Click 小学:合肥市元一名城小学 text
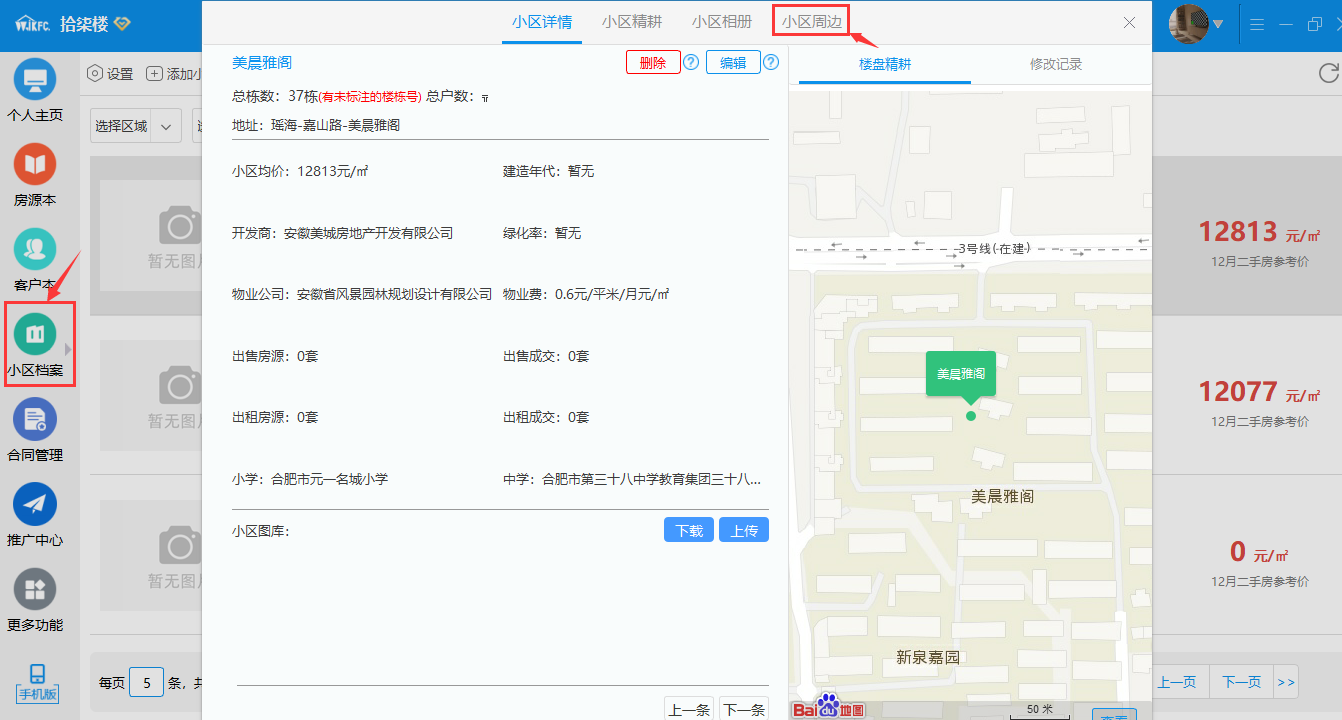1342x720 pixels. (310, 479)
